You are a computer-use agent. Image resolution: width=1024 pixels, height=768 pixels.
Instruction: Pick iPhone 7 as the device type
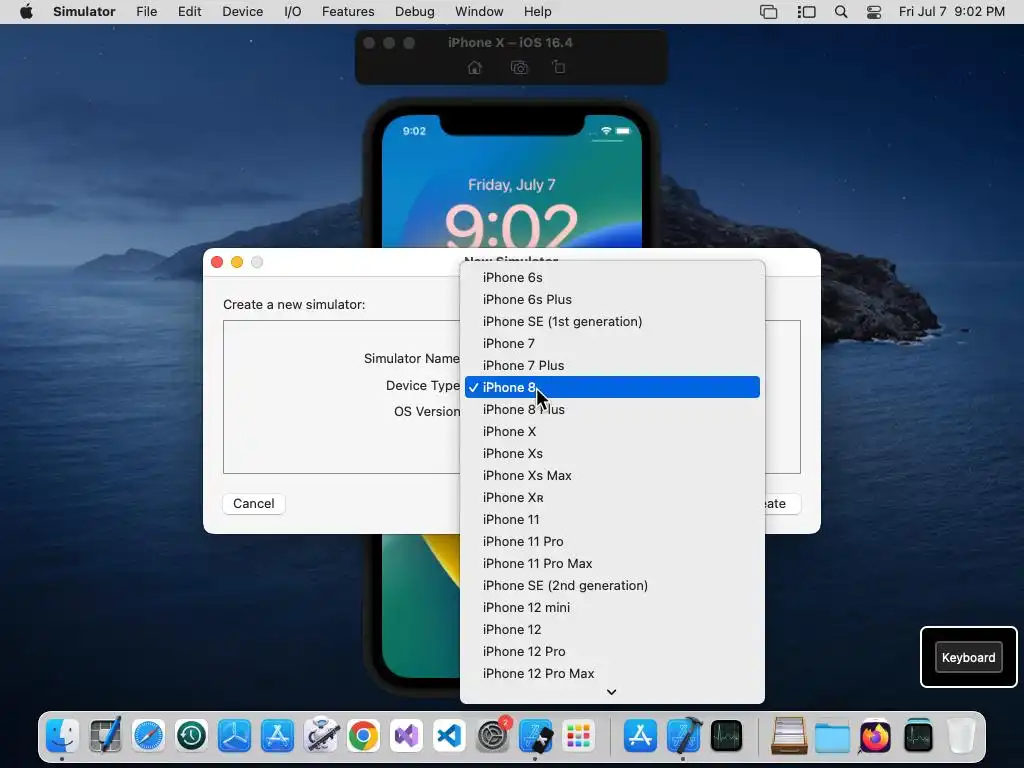pyautogui.click(x=612, y=344)
